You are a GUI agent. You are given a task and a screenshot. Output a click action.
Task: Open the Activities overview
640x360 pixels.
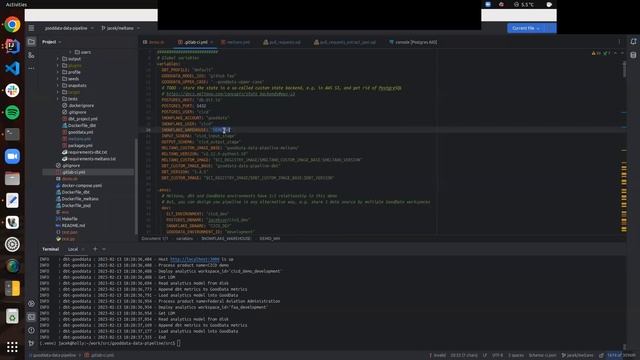(16, 4)
